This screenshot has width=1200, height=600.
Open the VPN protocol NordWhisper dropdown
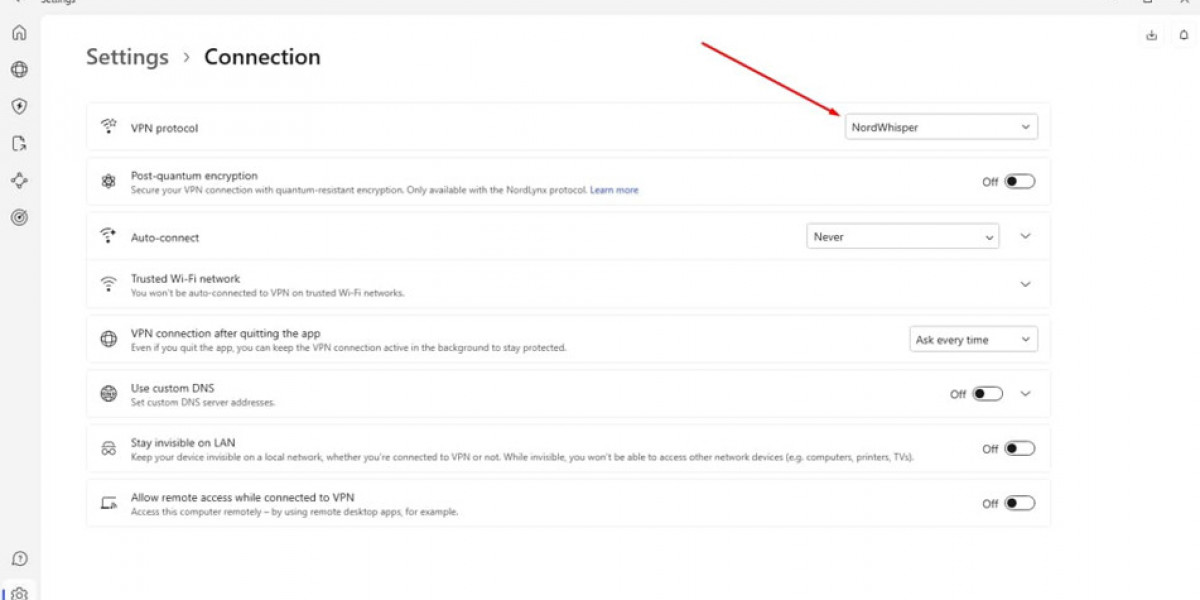click(940, 127)
